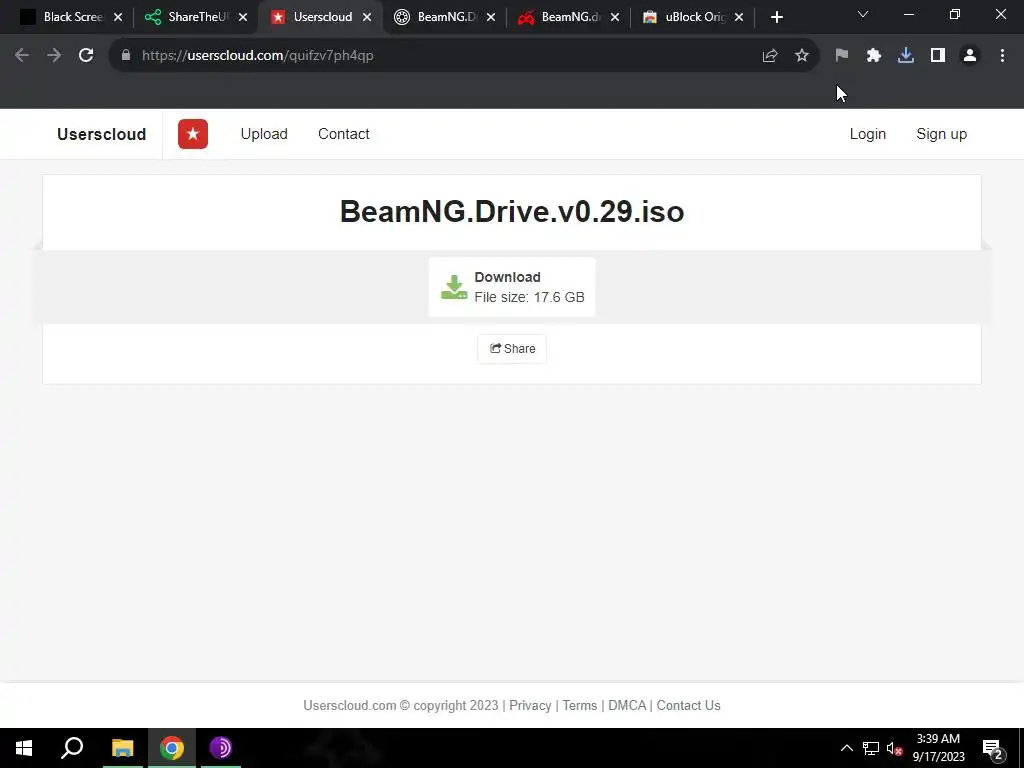Click the BeamNG.Drive.v0.29.iso heading

512,212
